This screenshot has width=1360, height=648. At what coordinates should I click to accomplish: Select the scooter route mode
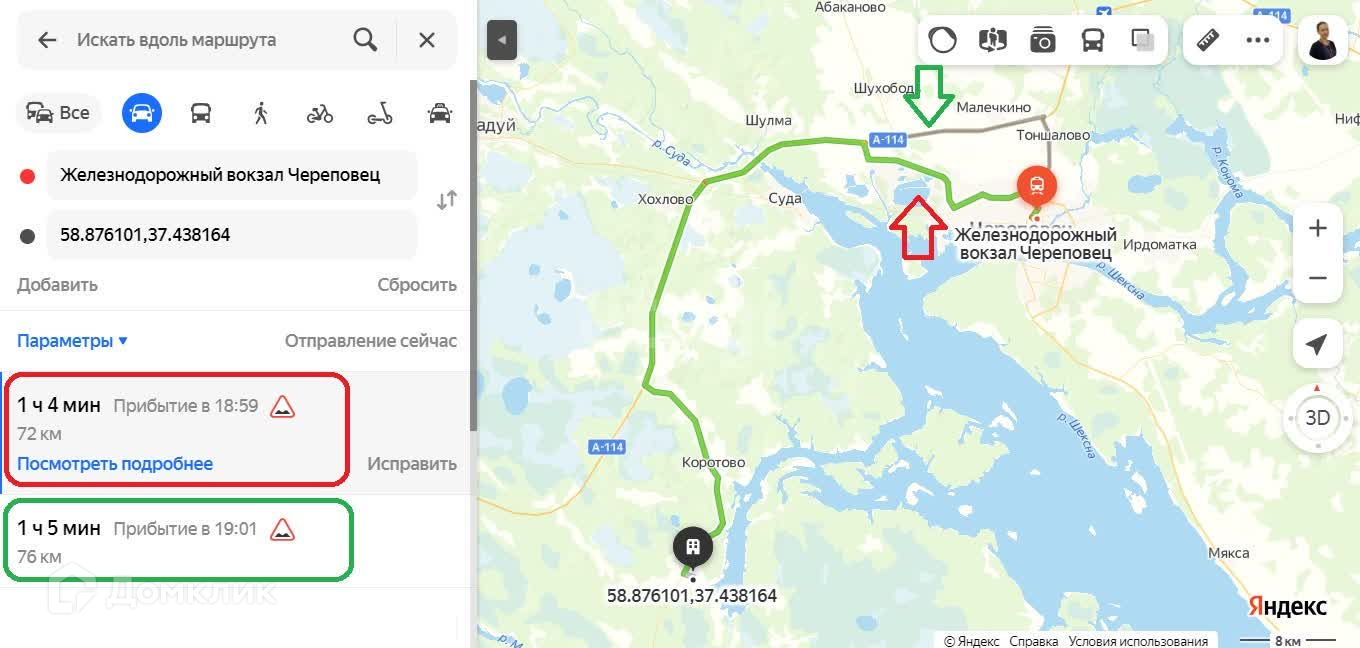(x=380, y=113)
